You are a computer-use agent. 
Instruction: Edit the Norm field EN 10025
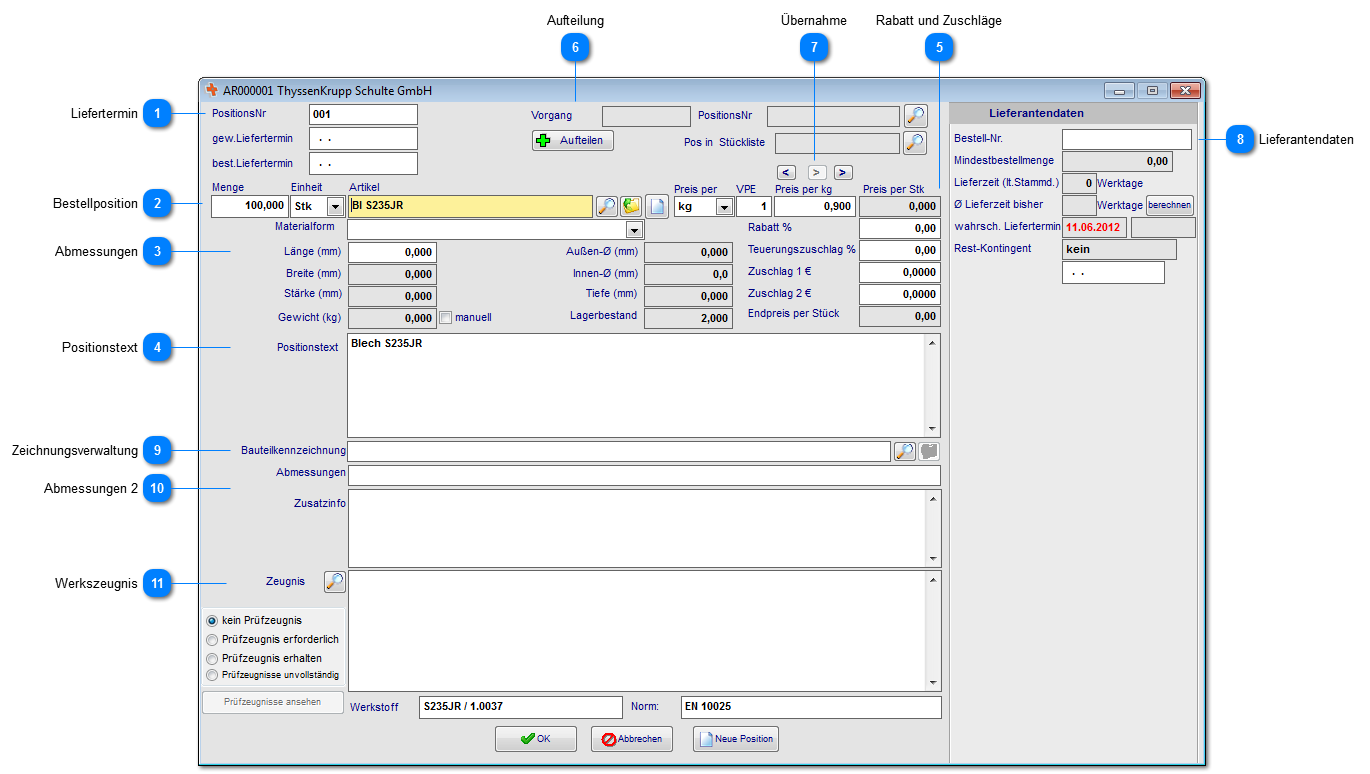(x=811, y=707)
